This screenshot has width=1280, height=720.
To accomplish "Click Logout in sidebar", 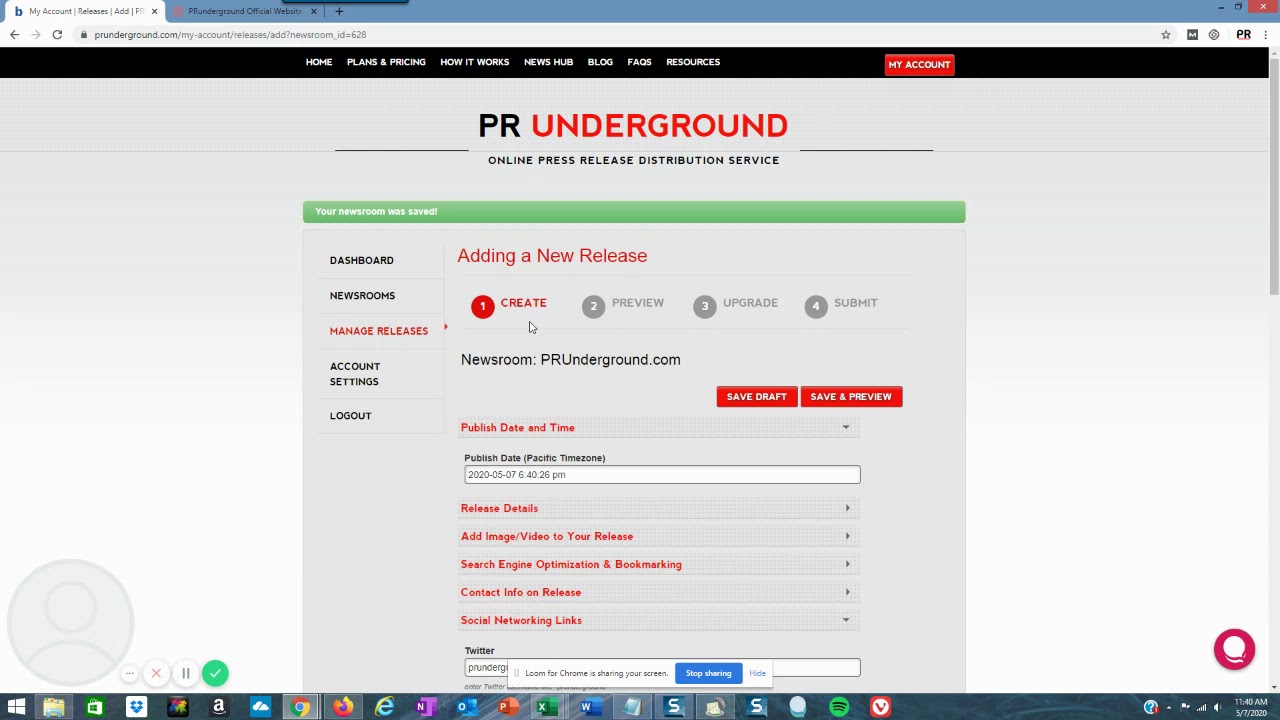I will click(350, 416).
